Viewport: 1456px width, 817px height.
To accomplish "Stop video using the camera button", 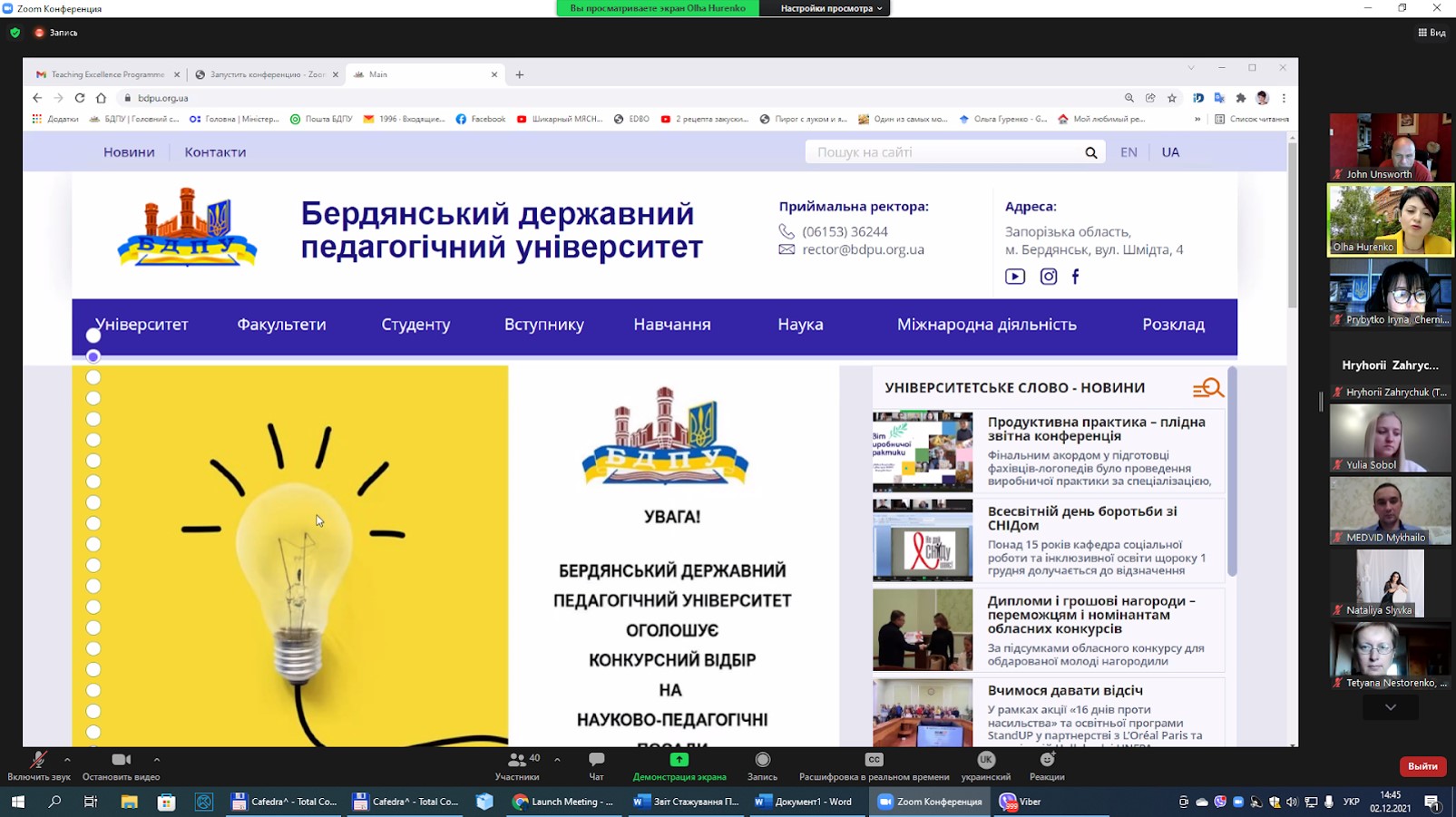I will 121,761.
